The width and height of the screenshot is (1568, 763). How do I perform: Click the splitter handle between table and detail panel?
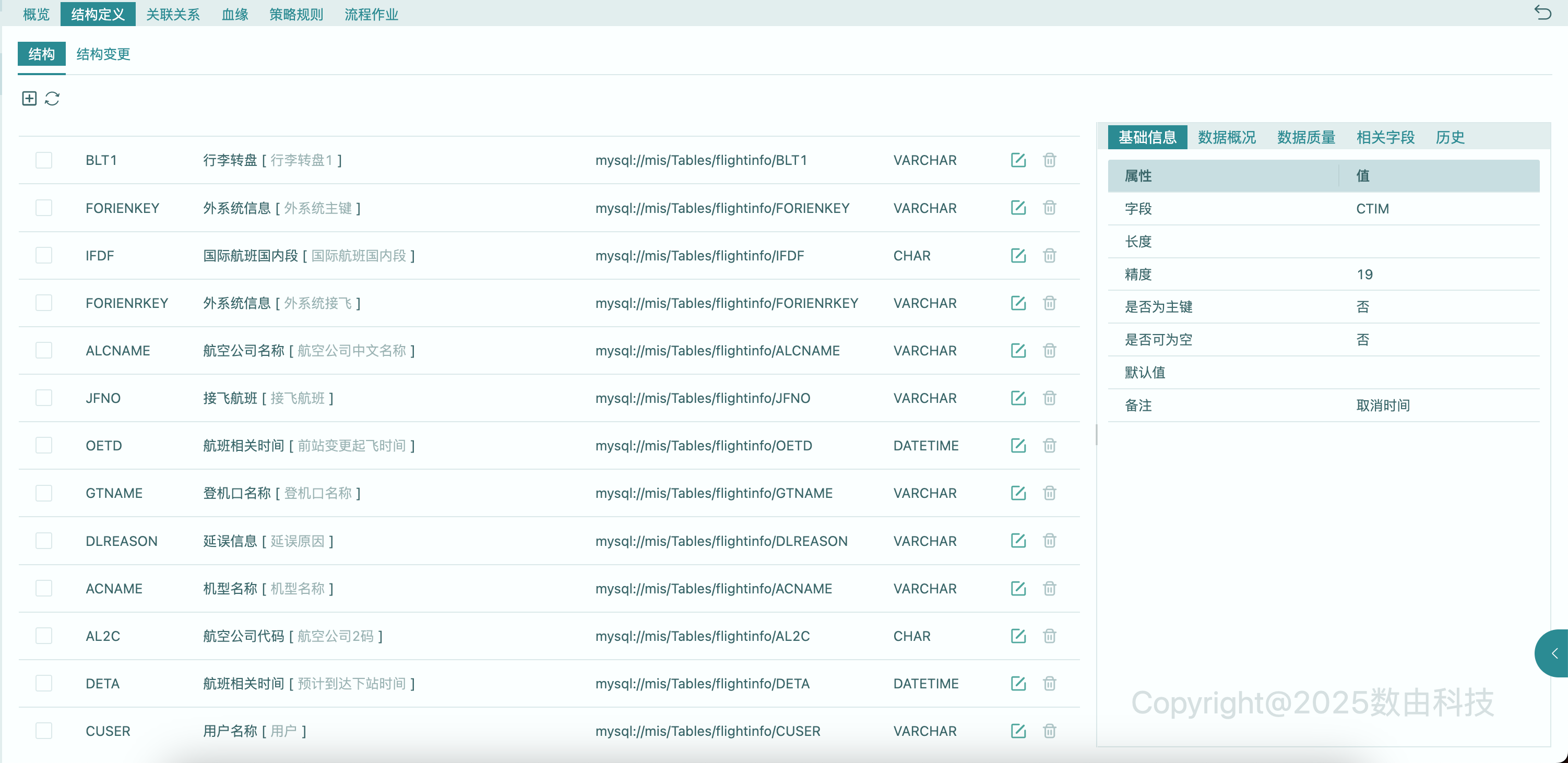tap(1096, 434)
